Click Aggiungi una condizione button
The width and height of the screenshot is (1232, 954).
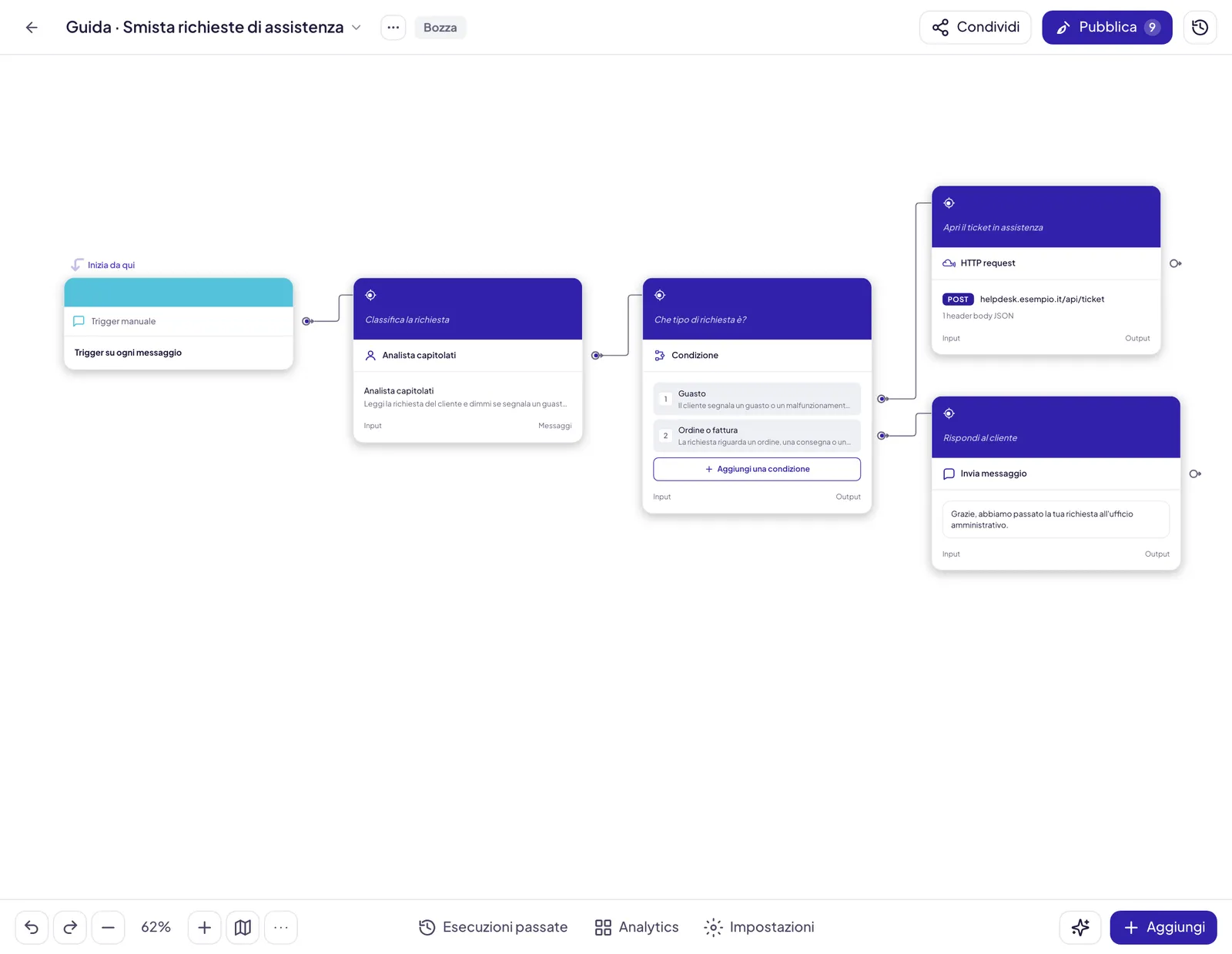757,469
